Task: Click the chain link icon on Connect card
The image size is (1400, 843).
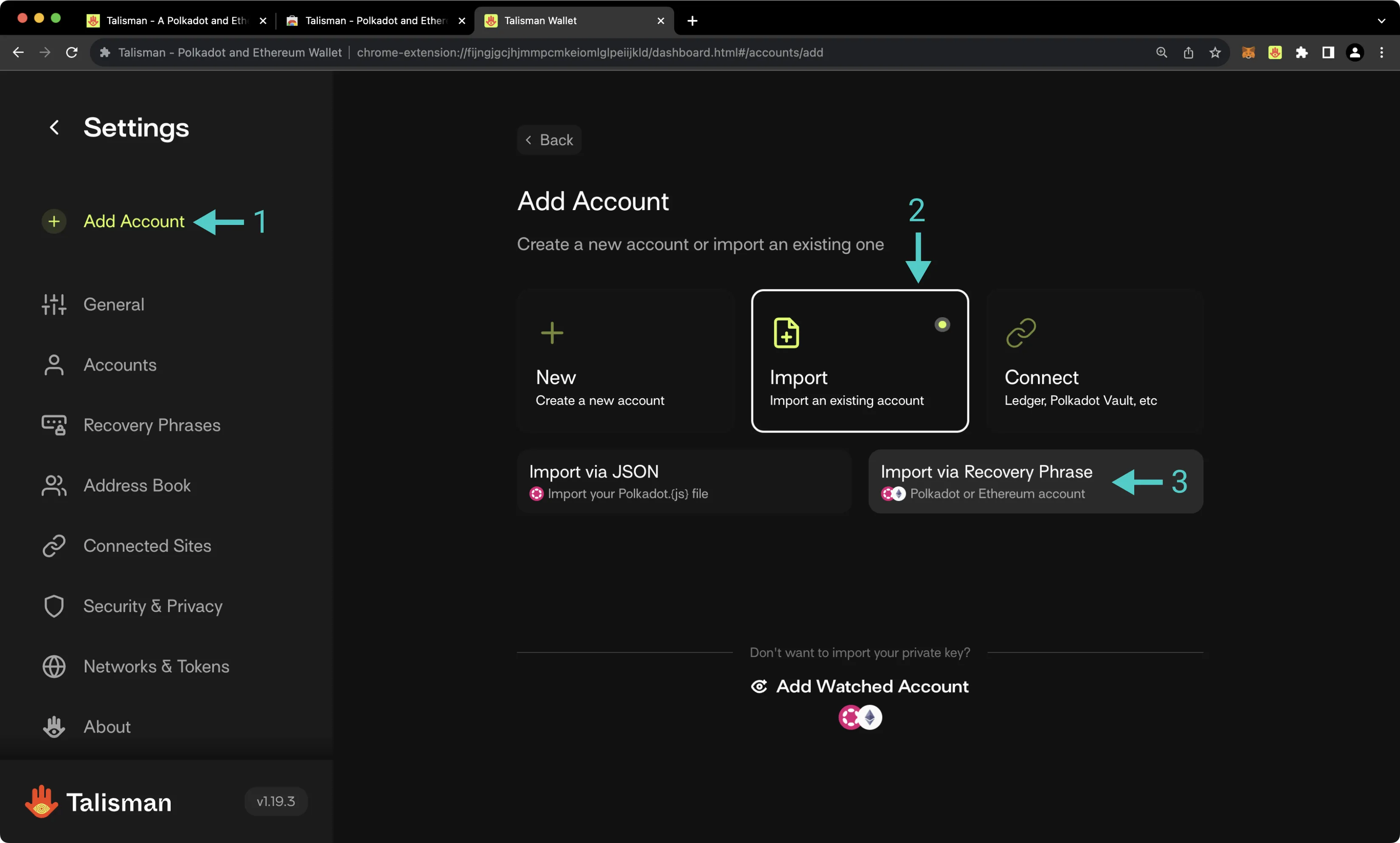Action: (1020, 333)
